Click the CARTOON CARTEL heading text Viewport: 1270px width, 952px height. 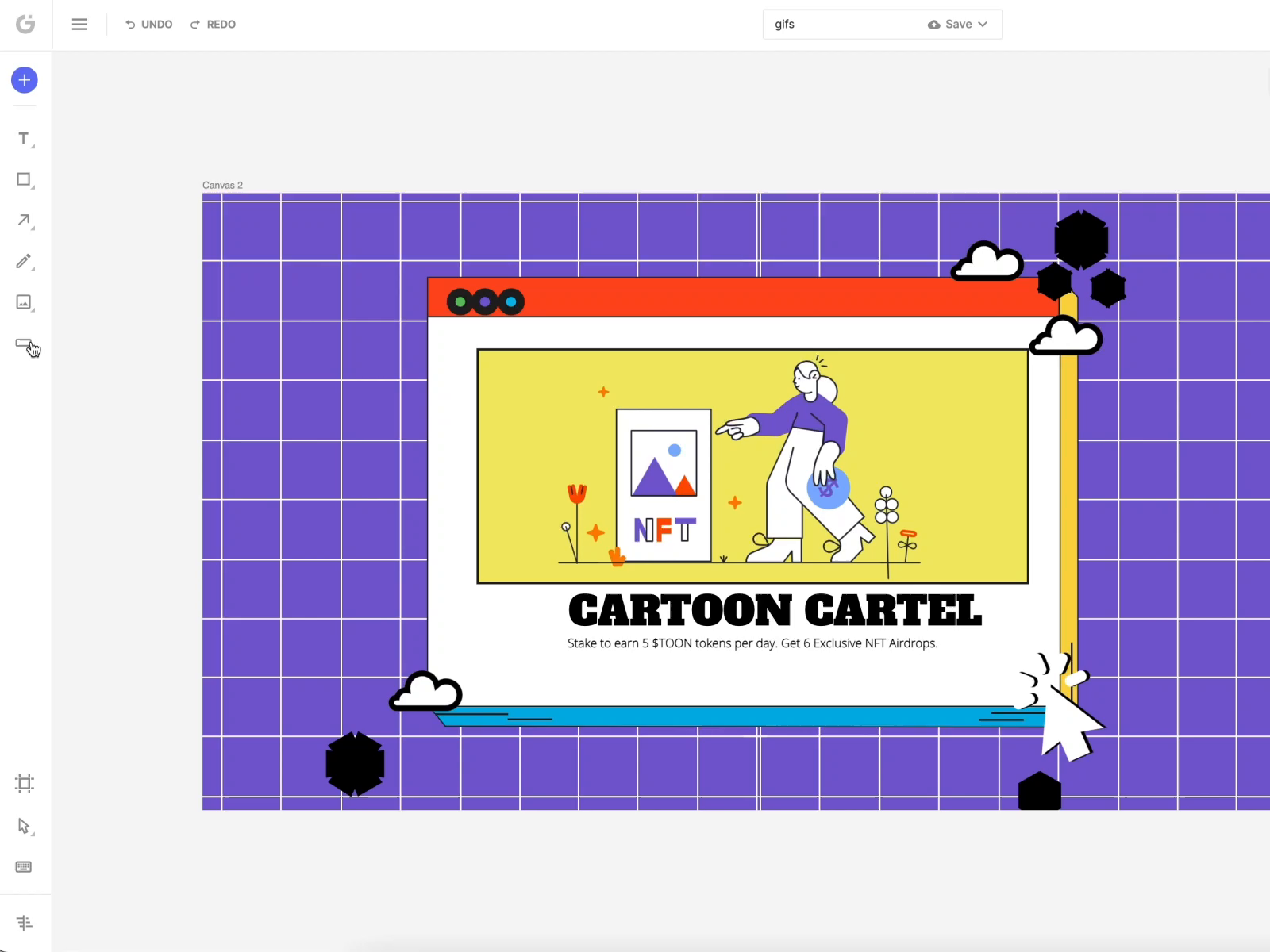[775, 611]
